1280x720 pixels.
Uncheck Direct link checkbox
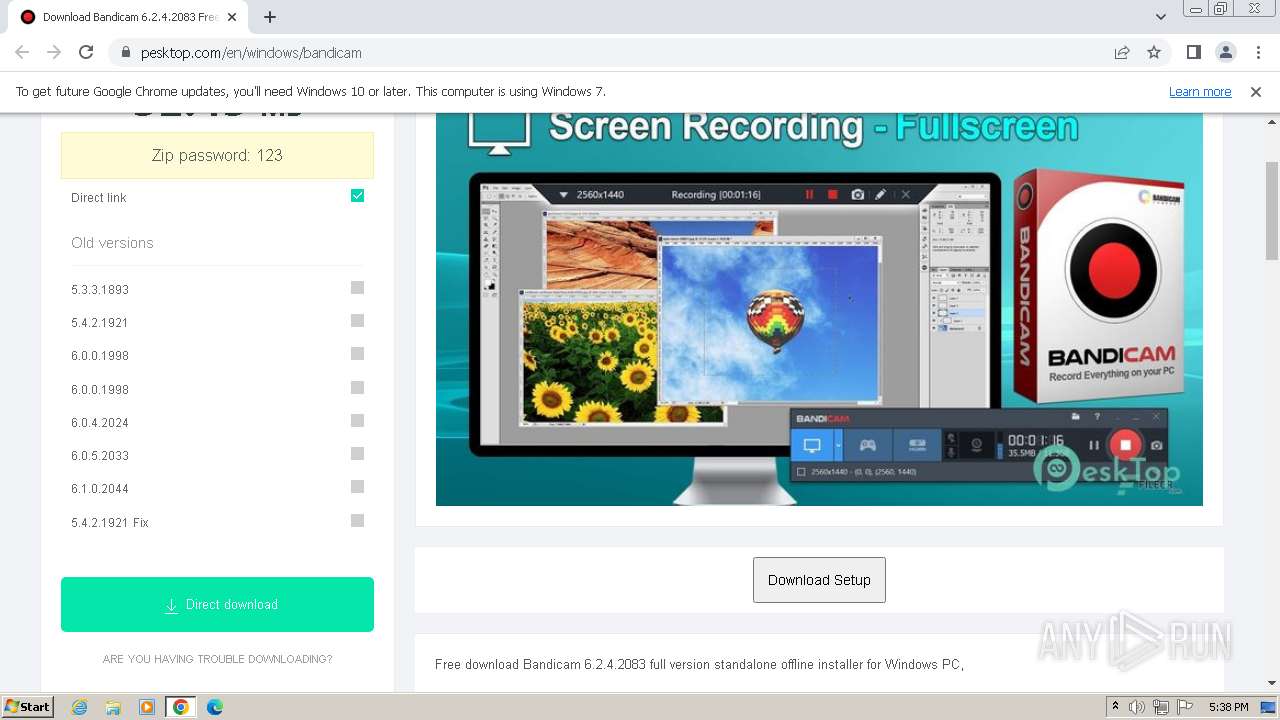(357, 195)
